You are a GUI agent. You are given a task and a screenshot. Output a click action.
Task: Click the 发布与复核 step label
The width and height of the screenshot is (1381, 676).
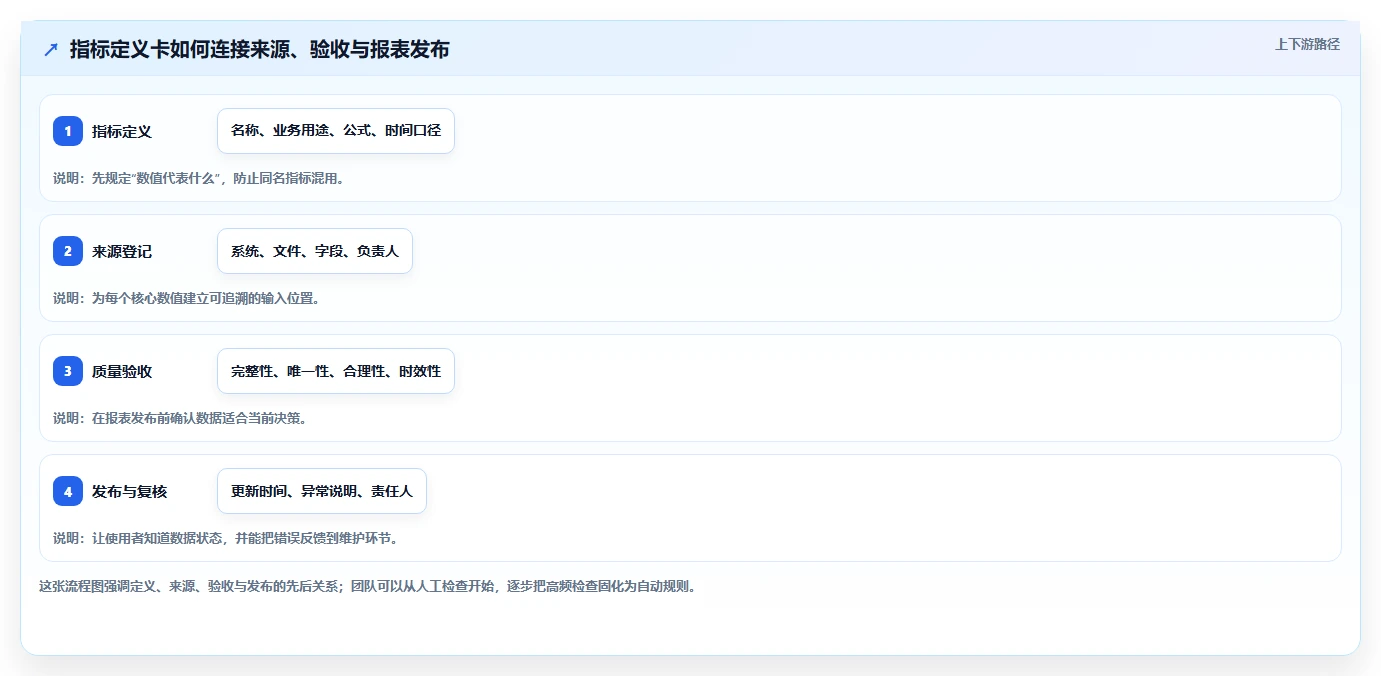129,491
